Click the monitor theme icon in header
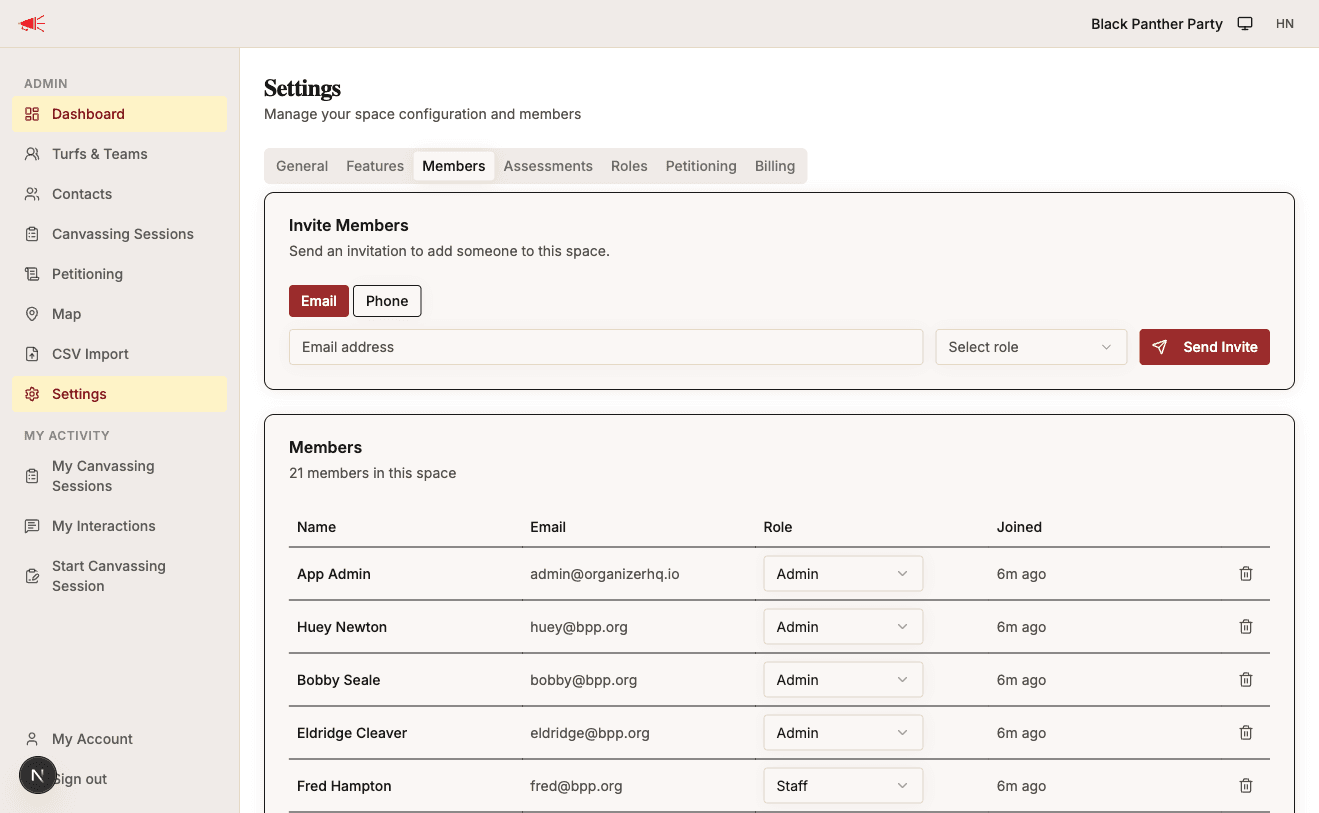This screenshot has width=1319, height=813. (x=1245, y=24)
